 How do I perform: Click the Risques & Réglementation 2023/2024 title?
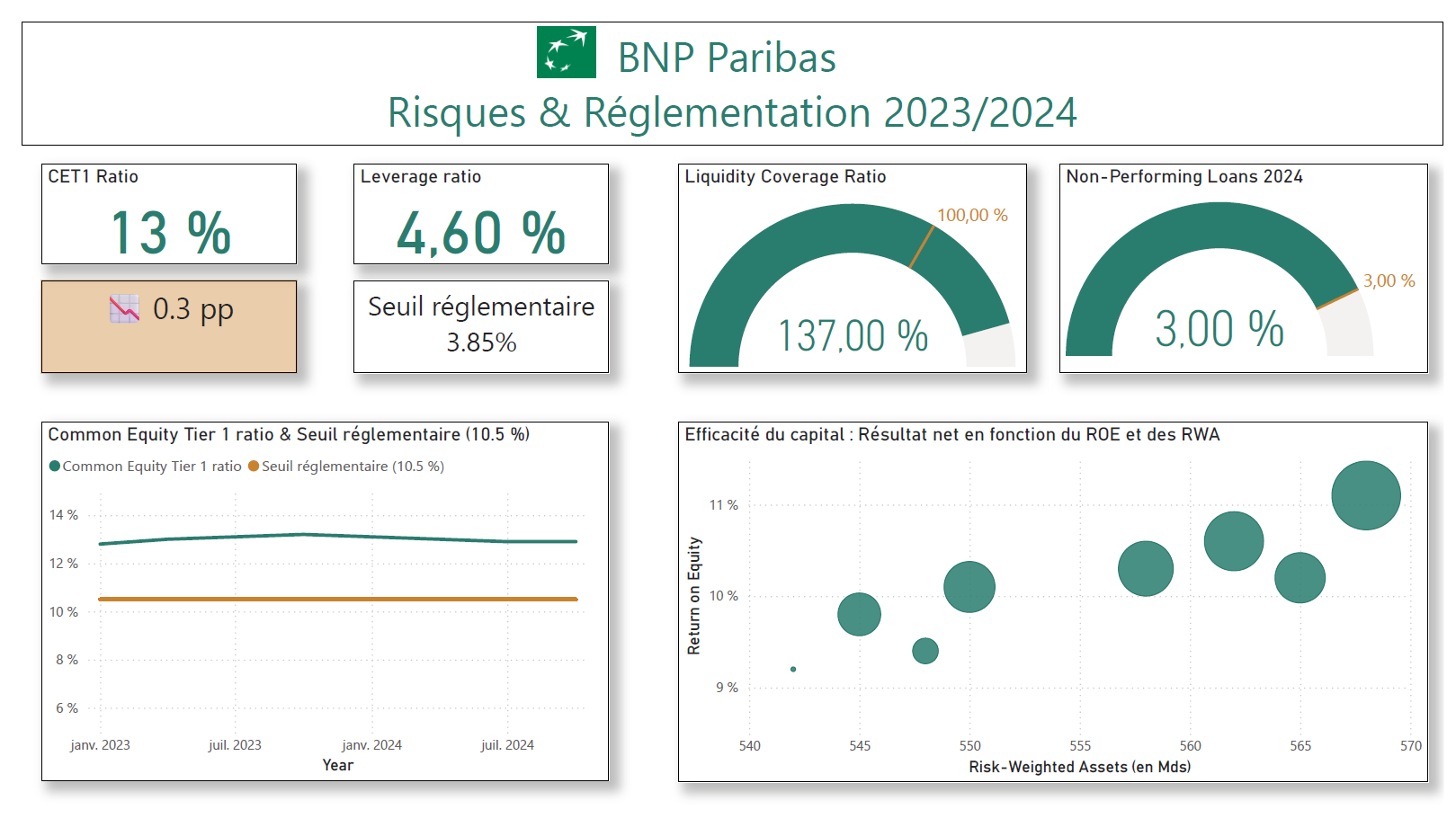coord(731,113)
